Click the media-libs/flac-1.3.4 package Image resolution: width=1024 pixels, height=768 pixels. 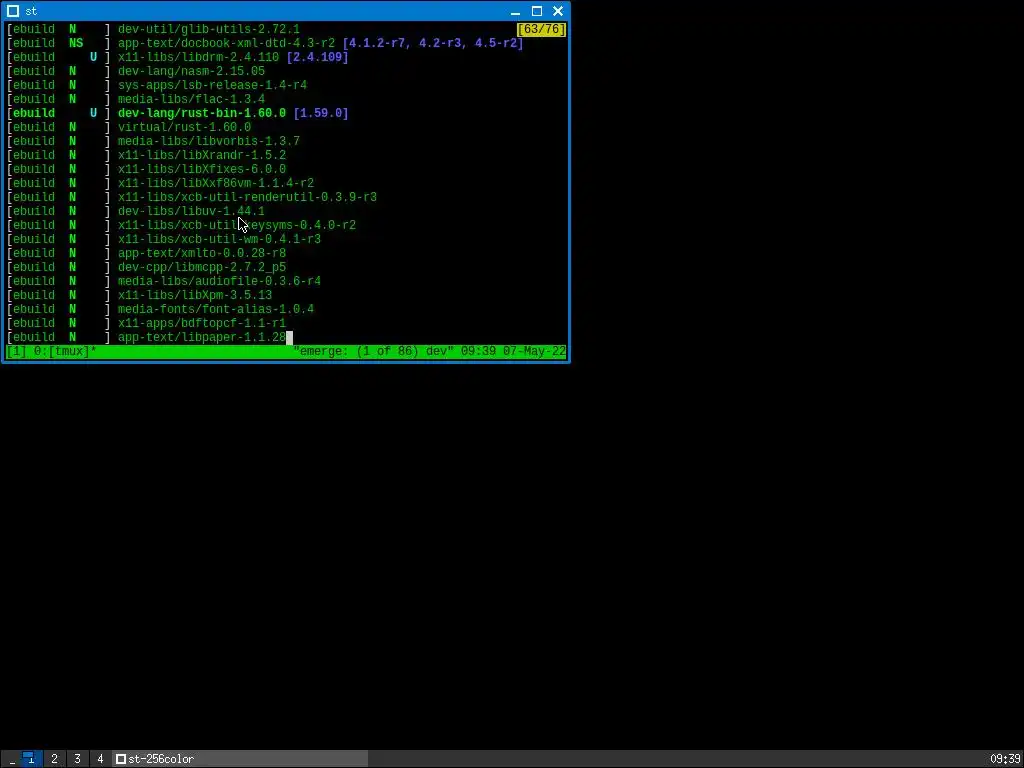click(x=191, y=99)
